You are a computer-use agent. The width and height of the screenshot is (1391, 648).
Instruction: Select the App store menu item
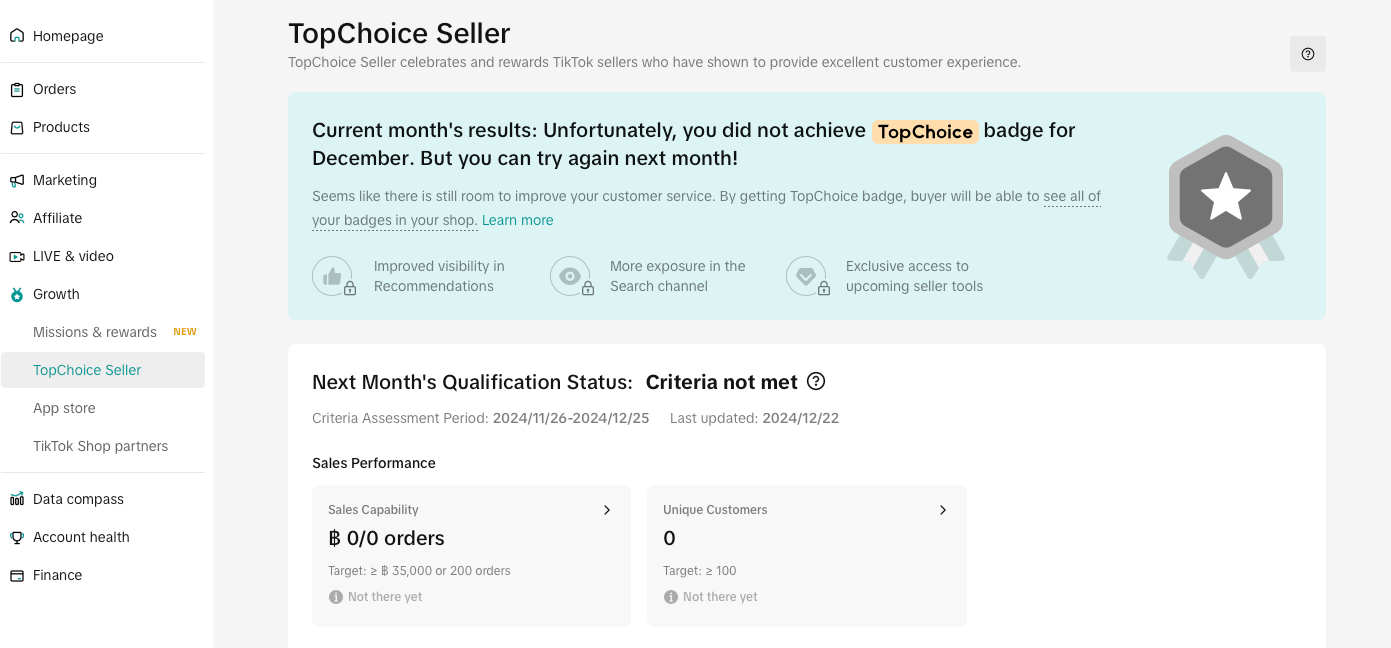(x=64, y=408)
